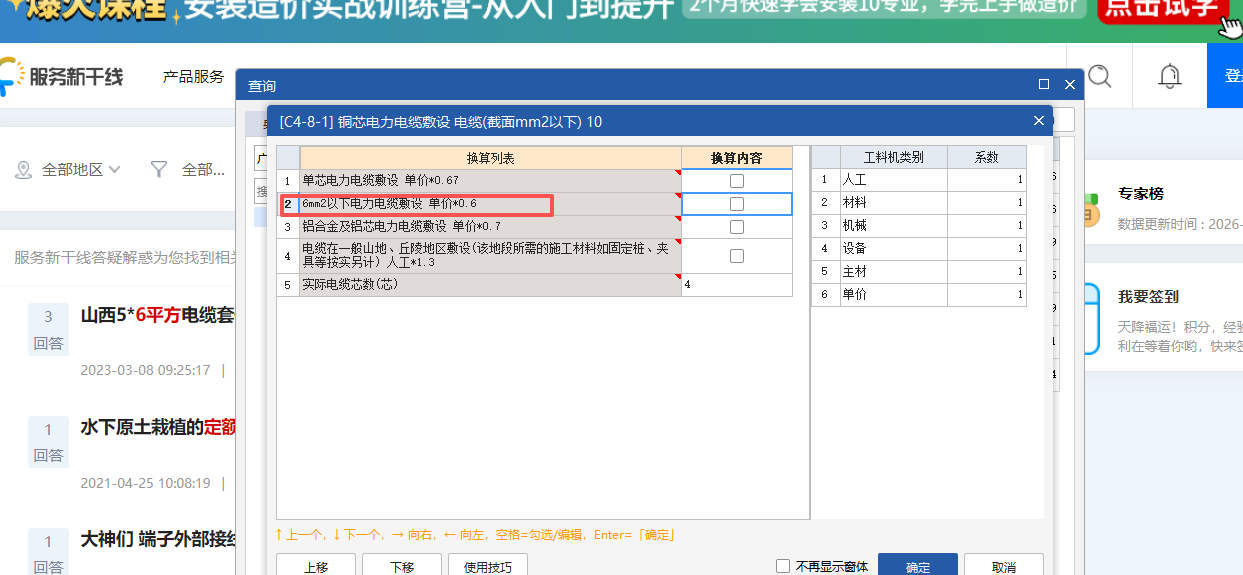1243x575 pixels.
Task: Enable the 不再显示窗体 checkbox
Action: (783, 566)
